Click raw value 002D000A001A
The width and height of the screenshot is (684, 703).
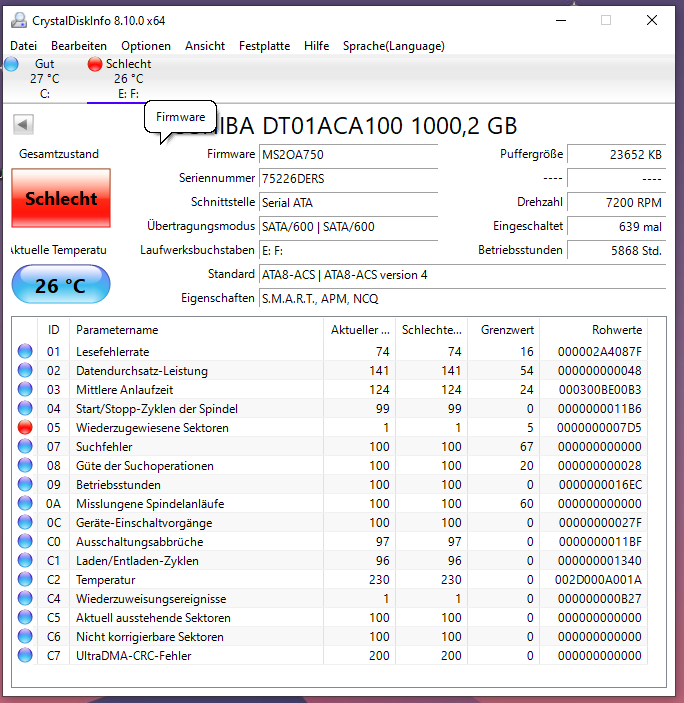[598, 580]
